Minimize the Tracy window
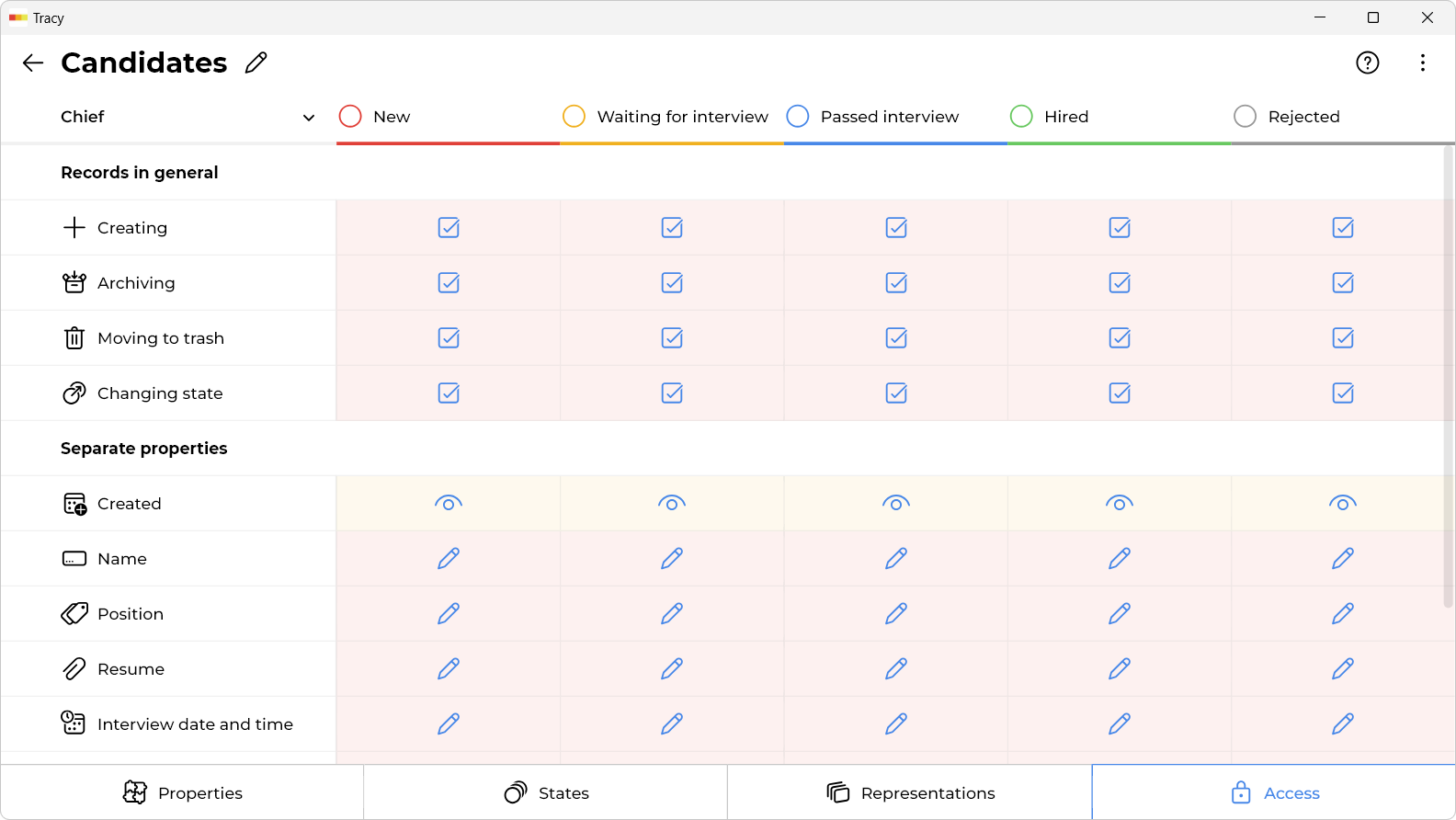The image size is (1456, 820). pyautogui.click(x=1320, y=17)
